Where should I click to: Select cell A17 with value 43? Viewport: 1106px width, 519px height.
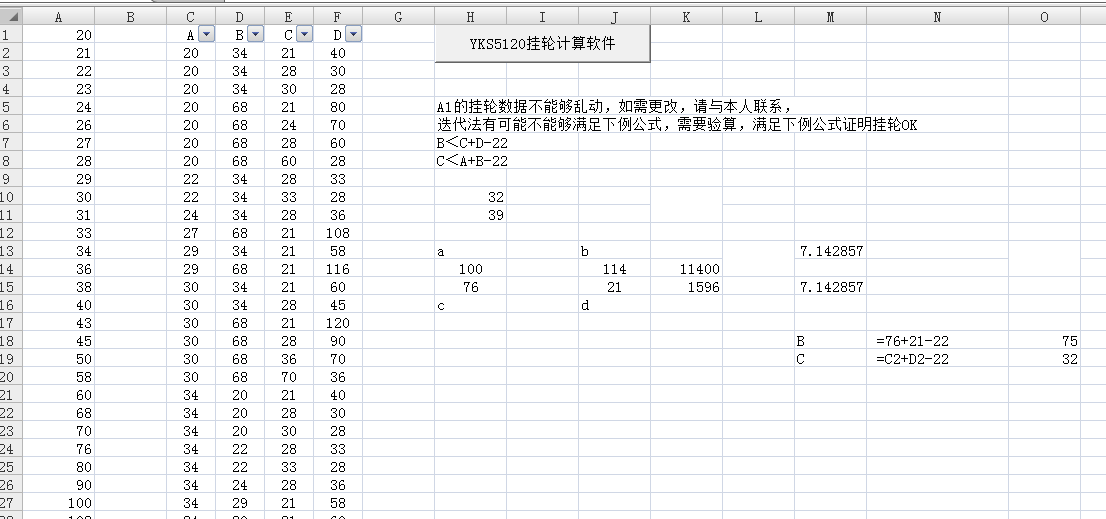coord(59,323)
